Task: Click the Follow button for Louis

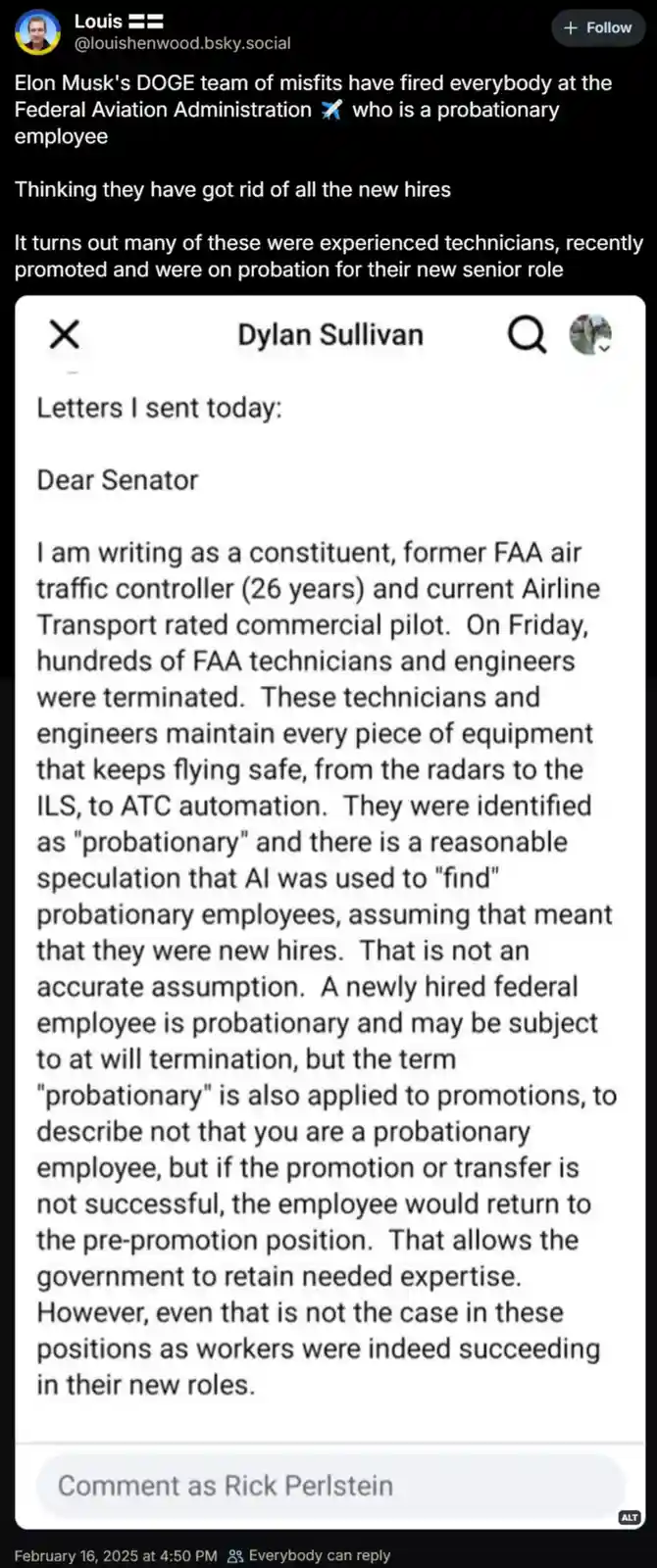Action: (x=598, y=28)
